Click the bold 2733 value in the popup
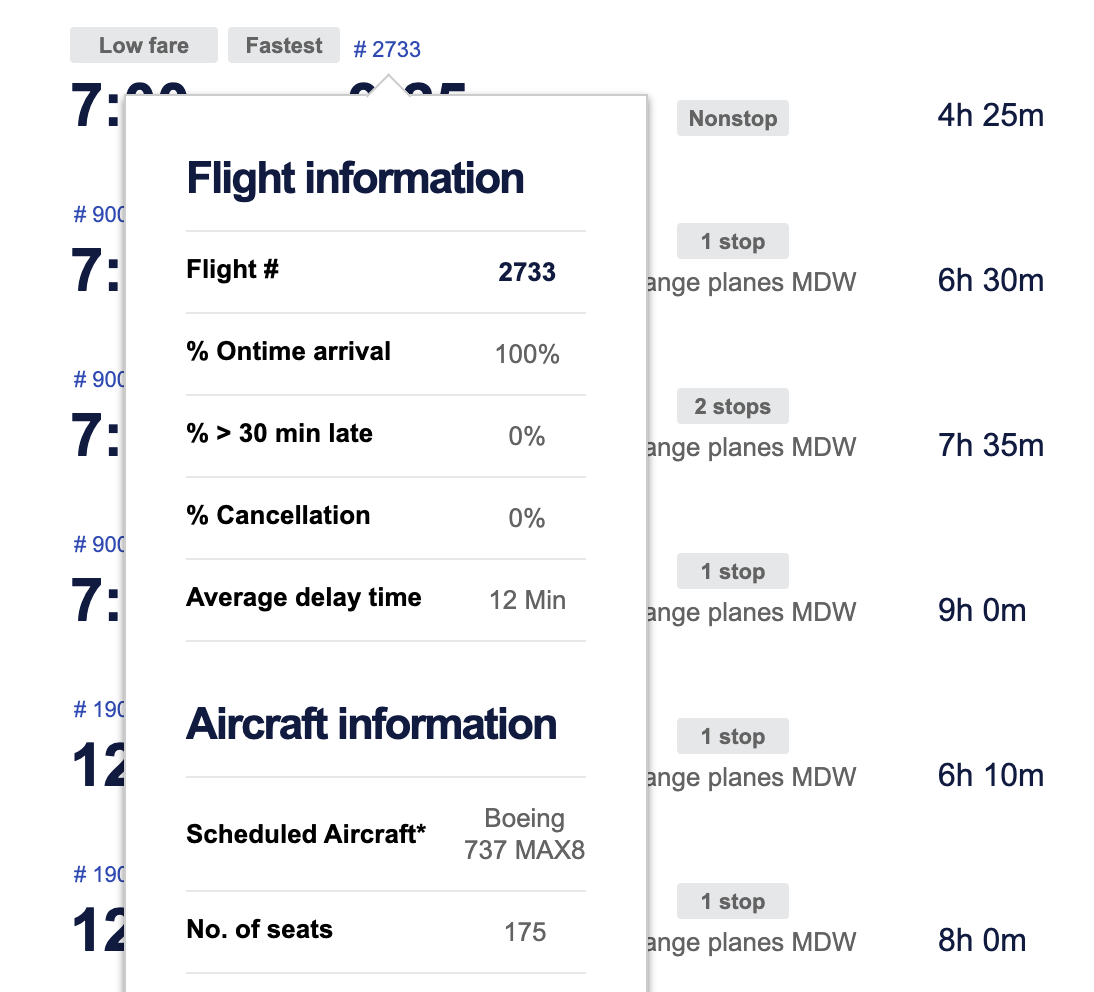The image size is (1094, 992). tap(527, 272)
